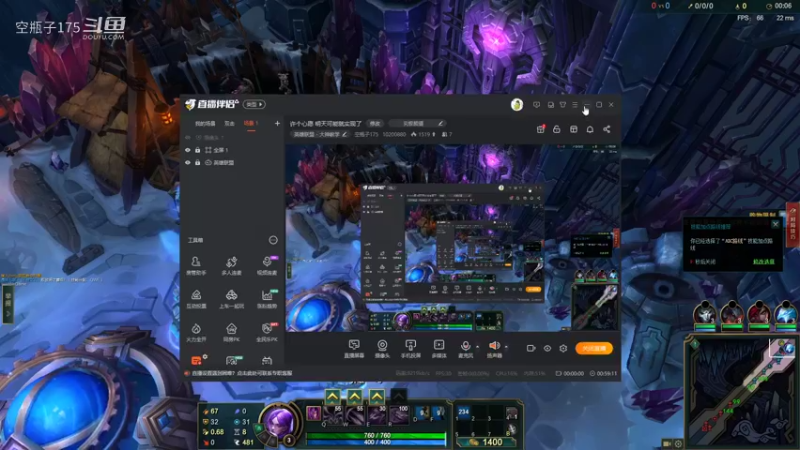Click the stream preview canvas
The width and height of the screenshot is (800, 450).
point(452,238)
